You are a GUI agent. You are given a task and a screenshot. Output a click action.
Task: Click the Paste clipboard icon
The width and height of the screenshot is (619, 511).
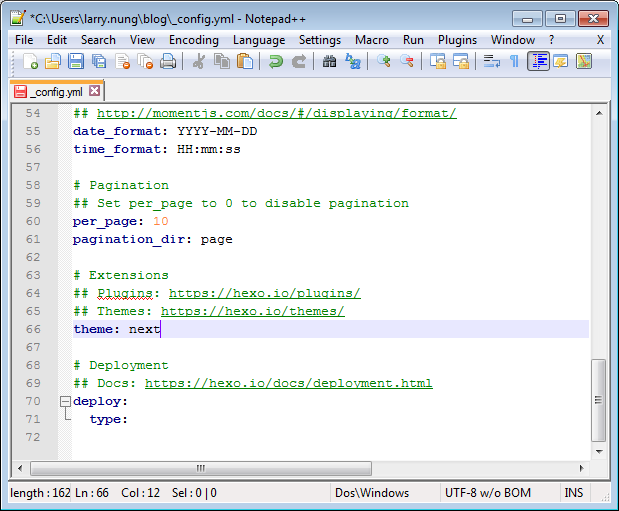click(x=245, y=62)
